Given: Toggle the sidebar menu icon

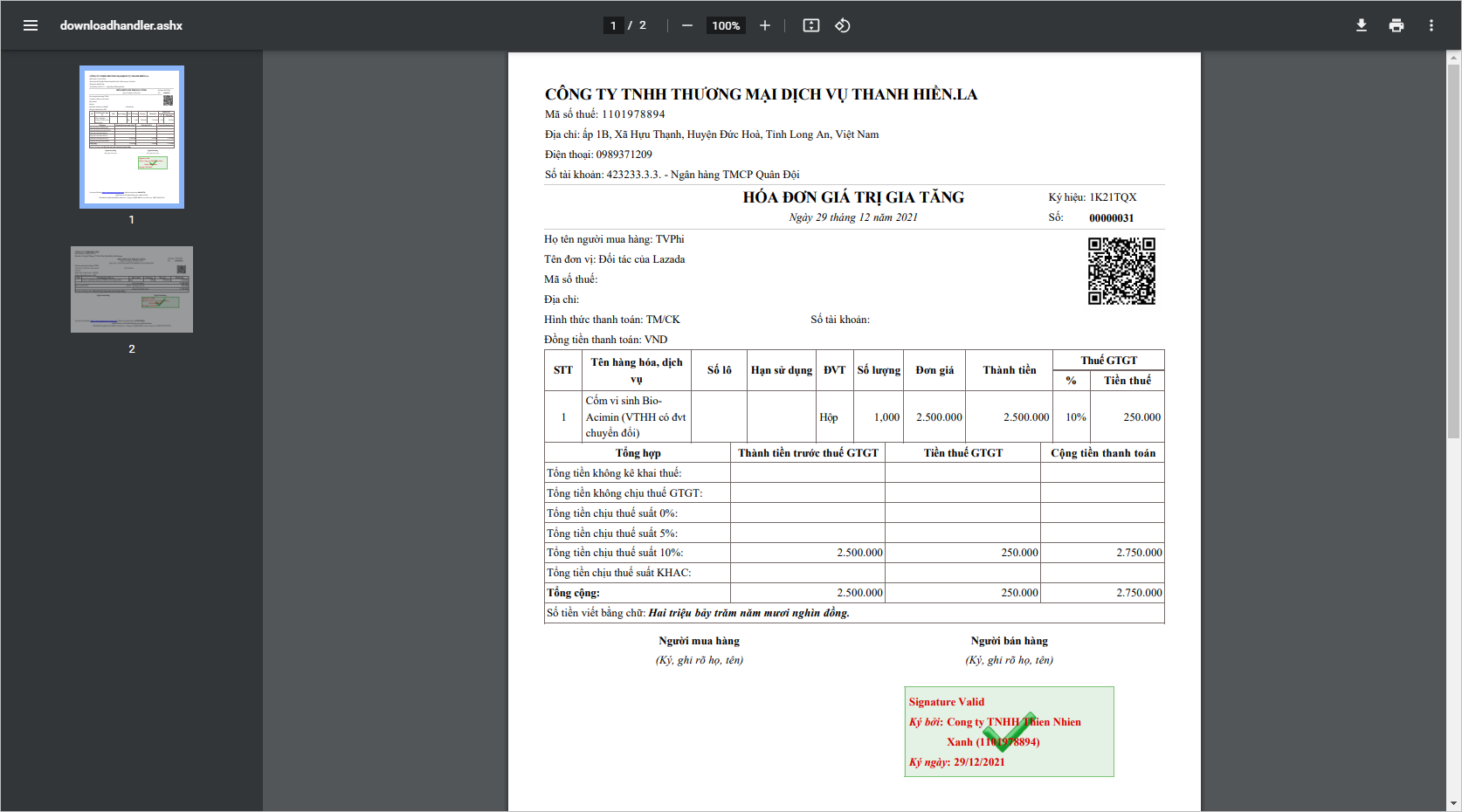Looking at the screenshot, I should 31,25.
